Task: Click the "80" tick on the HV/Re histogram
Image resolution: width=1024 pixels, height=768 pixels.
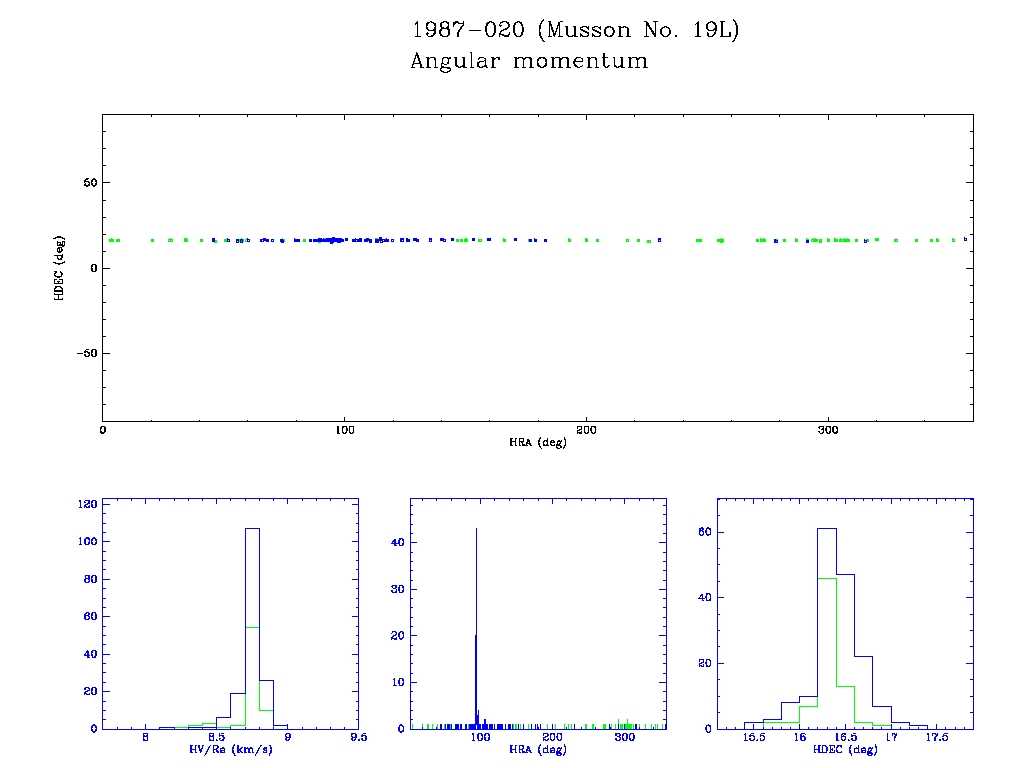Action: (90, 579)
